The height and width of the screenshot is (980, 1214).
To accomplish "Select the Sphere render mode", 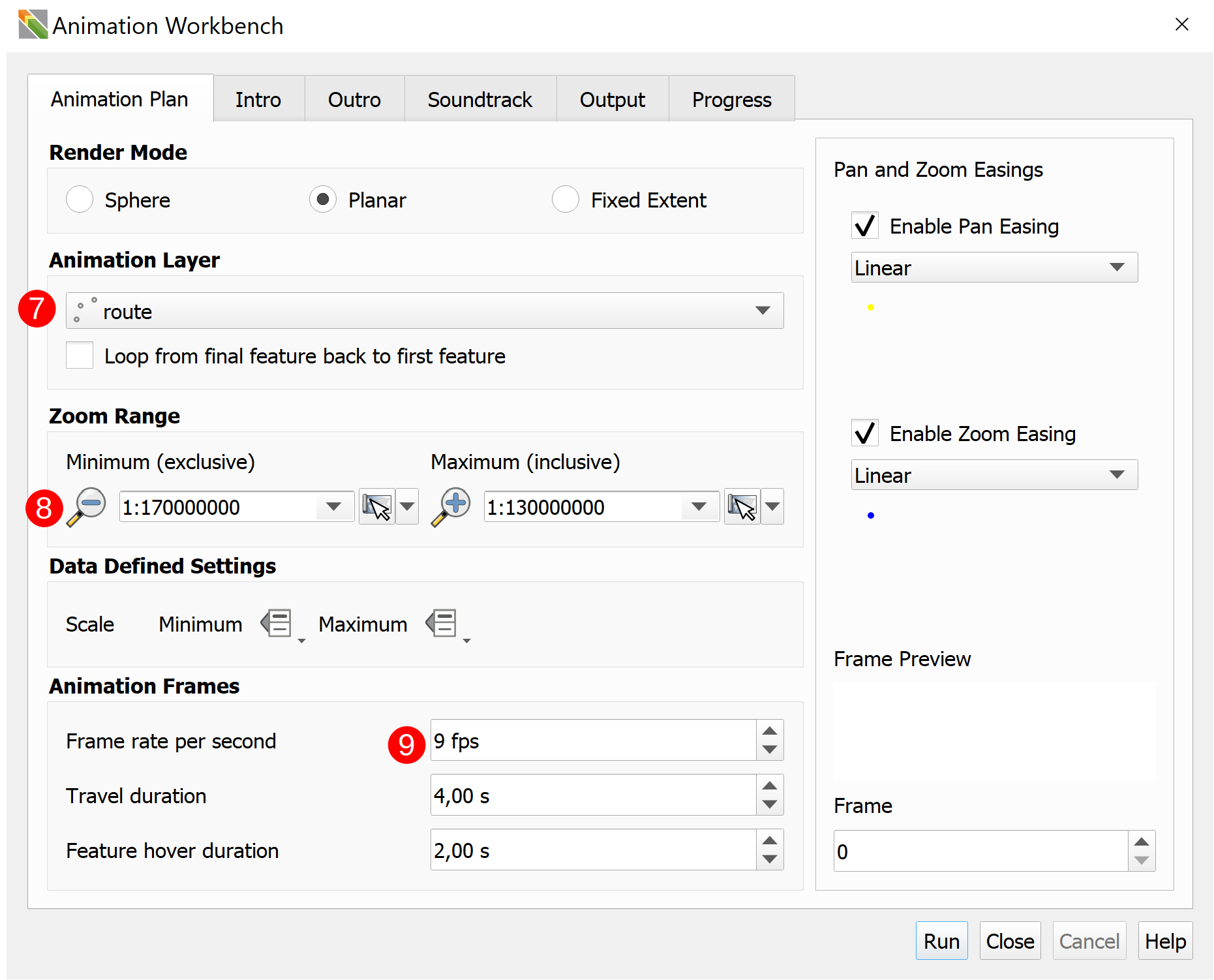I will tap(80, 200).
